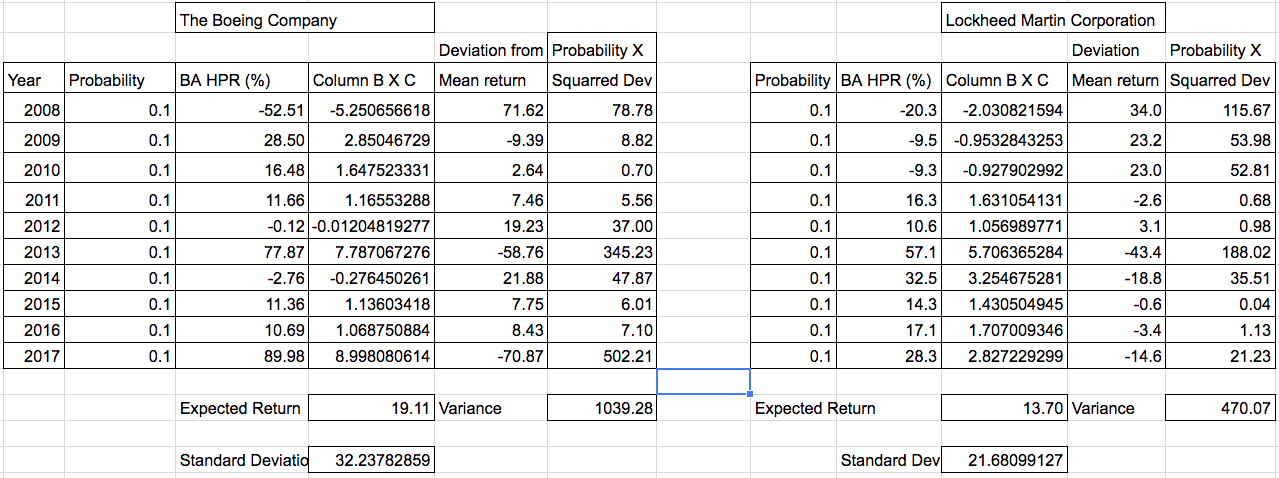1279x478 pixels.
Task: Click Boeing variance value 1039.28
Action: 602,407
